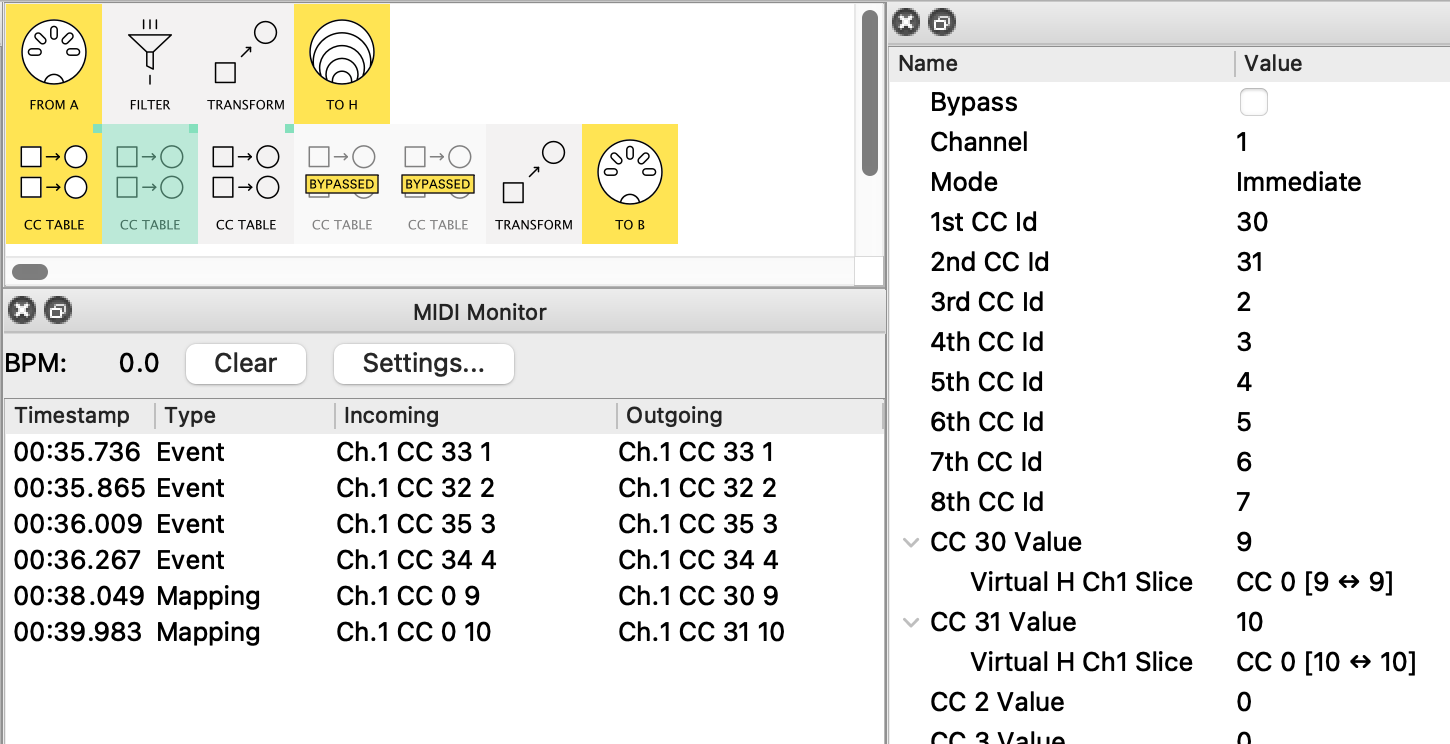Open MIDI Monitor Settings

pos(423,363)
